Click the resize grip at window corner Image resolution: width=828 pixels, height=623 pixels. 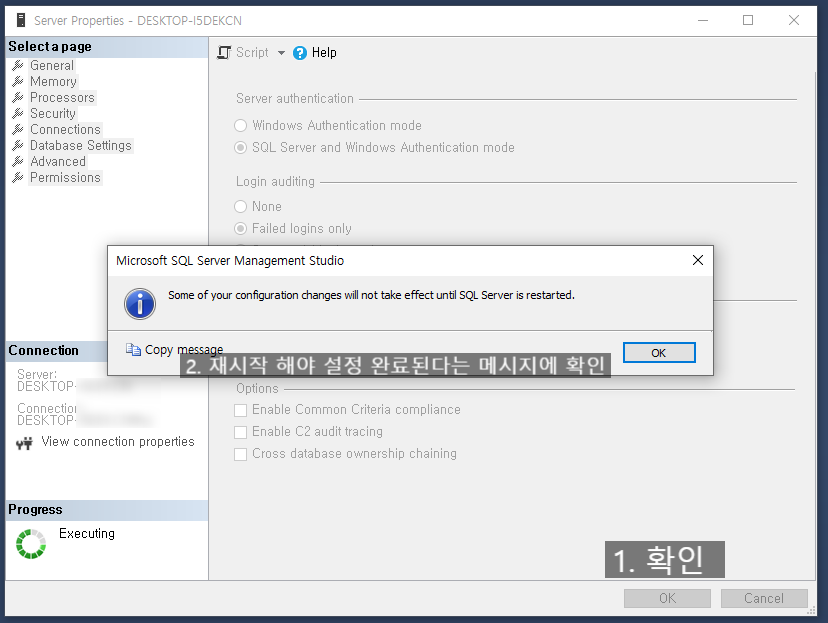pos(811,610)
